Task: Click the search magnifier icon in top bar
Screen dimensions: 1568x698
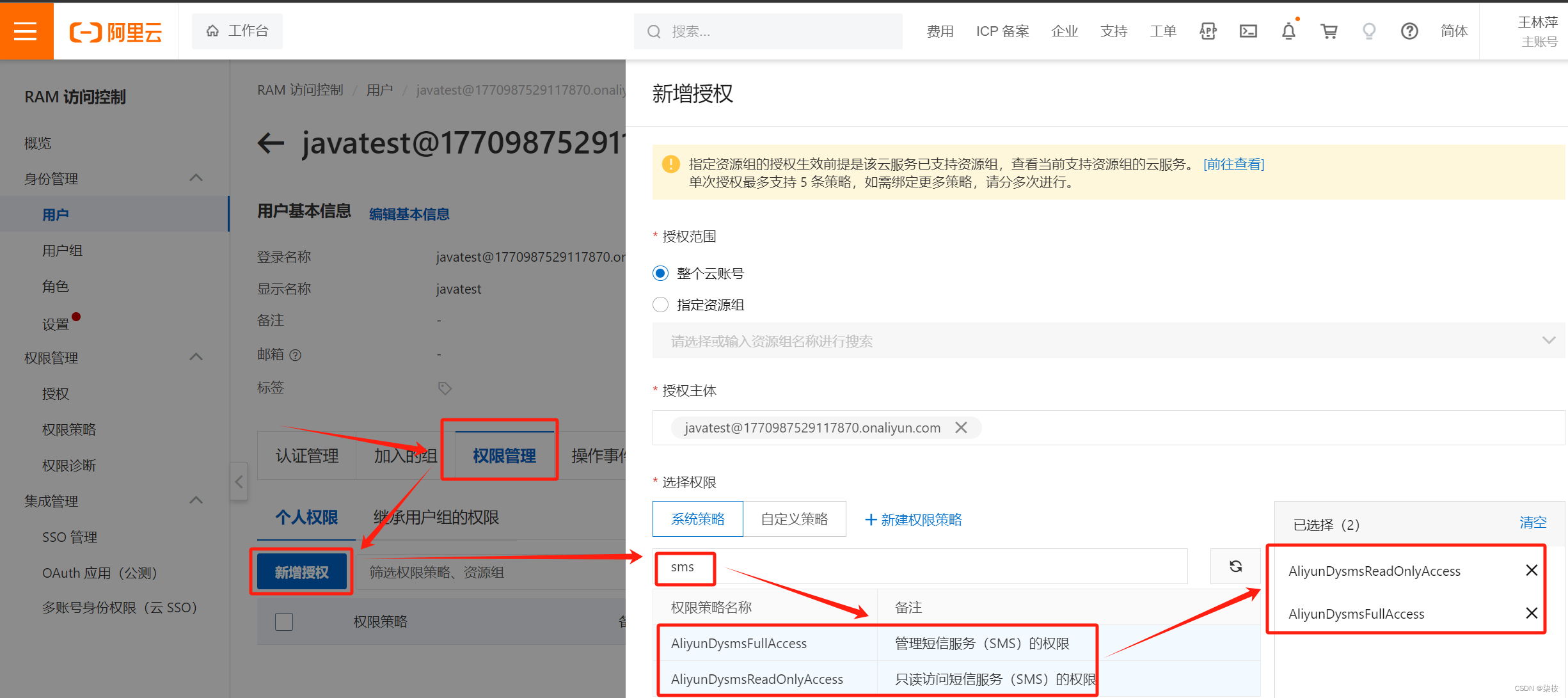Action: [653, 31]
